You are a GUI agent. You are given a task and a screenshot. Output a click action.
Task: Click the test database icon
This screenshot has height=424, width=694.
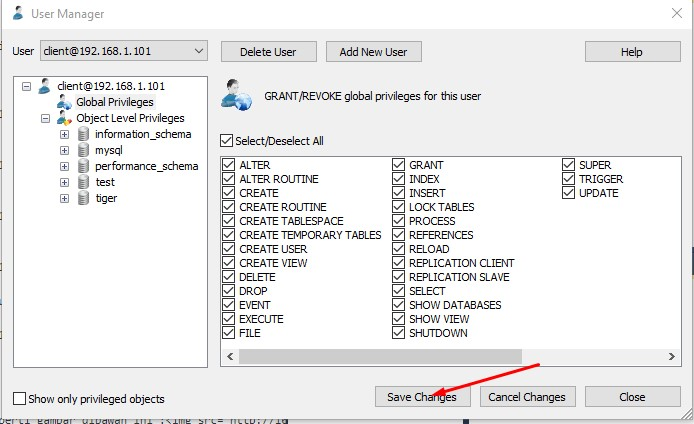83,182
